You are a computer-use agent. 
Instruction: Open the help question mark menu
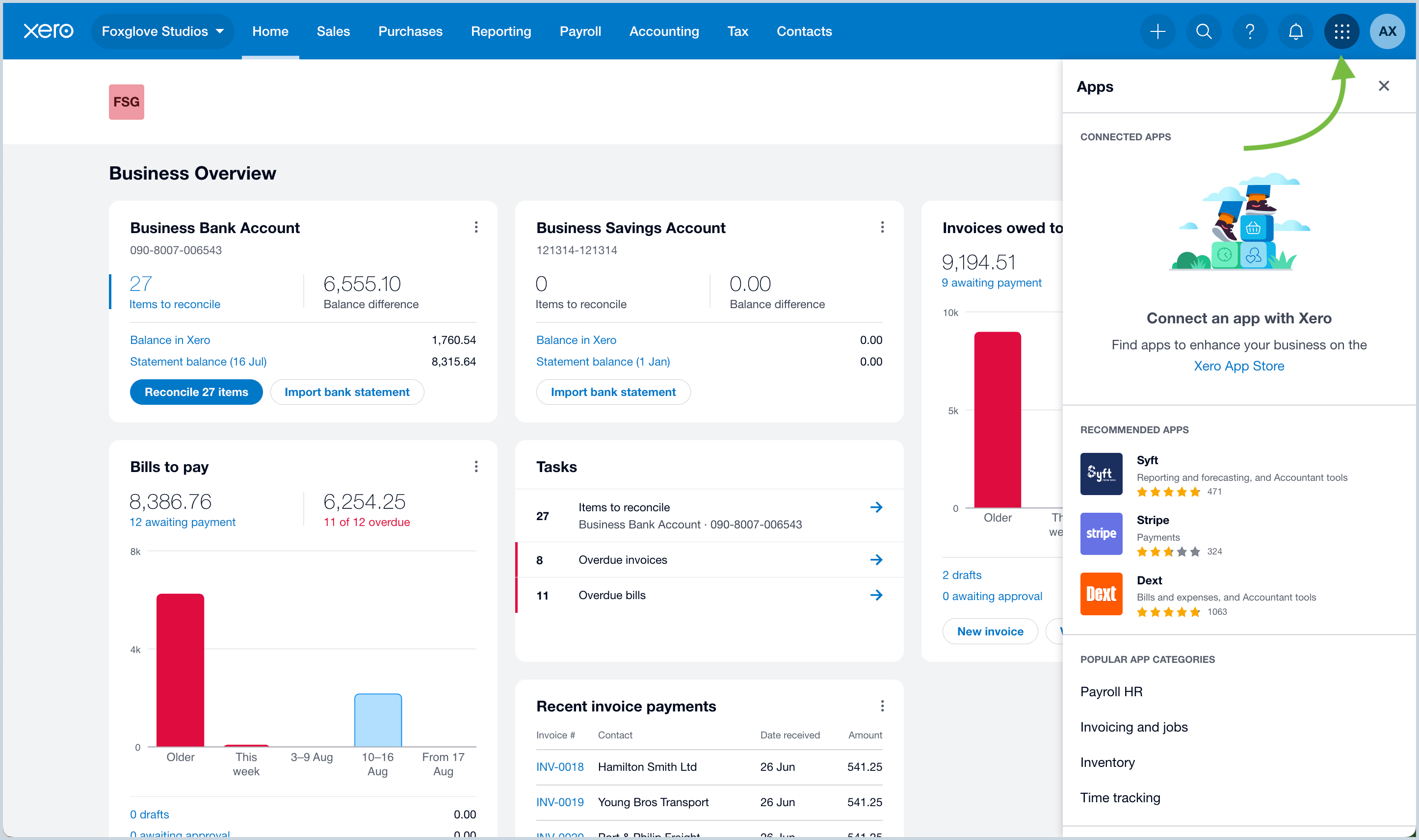(x=1250, y=31)
